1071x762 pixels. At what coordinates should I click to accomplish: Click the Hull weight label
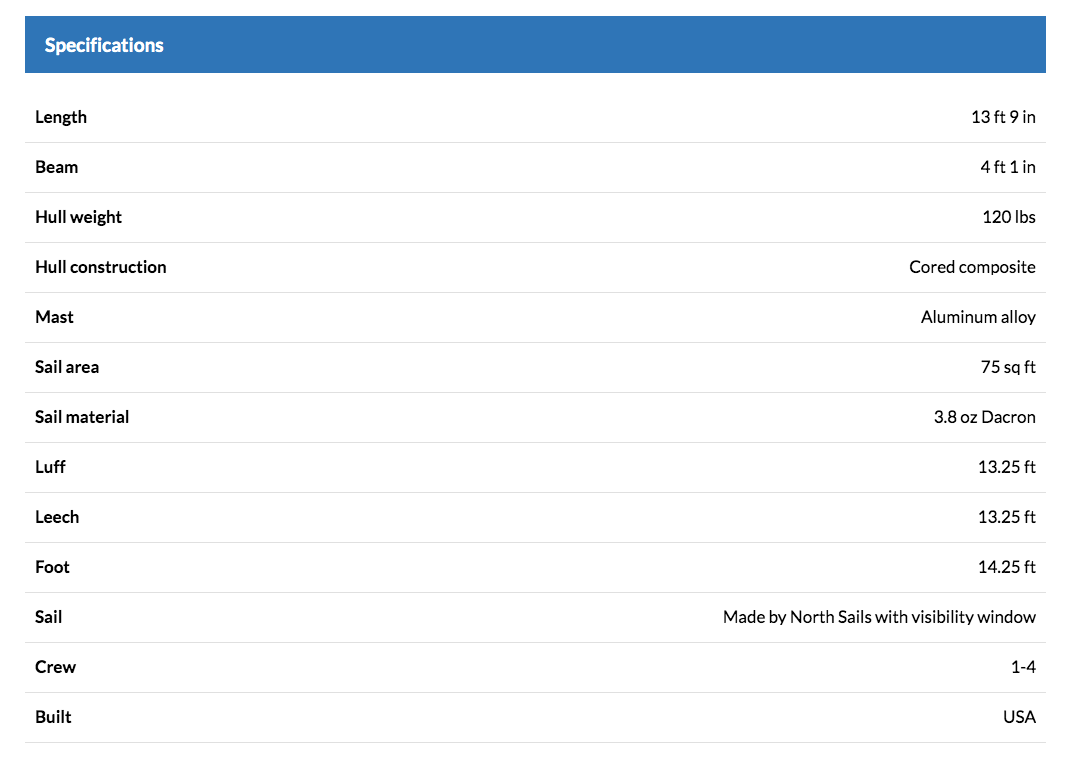[79, 217]
